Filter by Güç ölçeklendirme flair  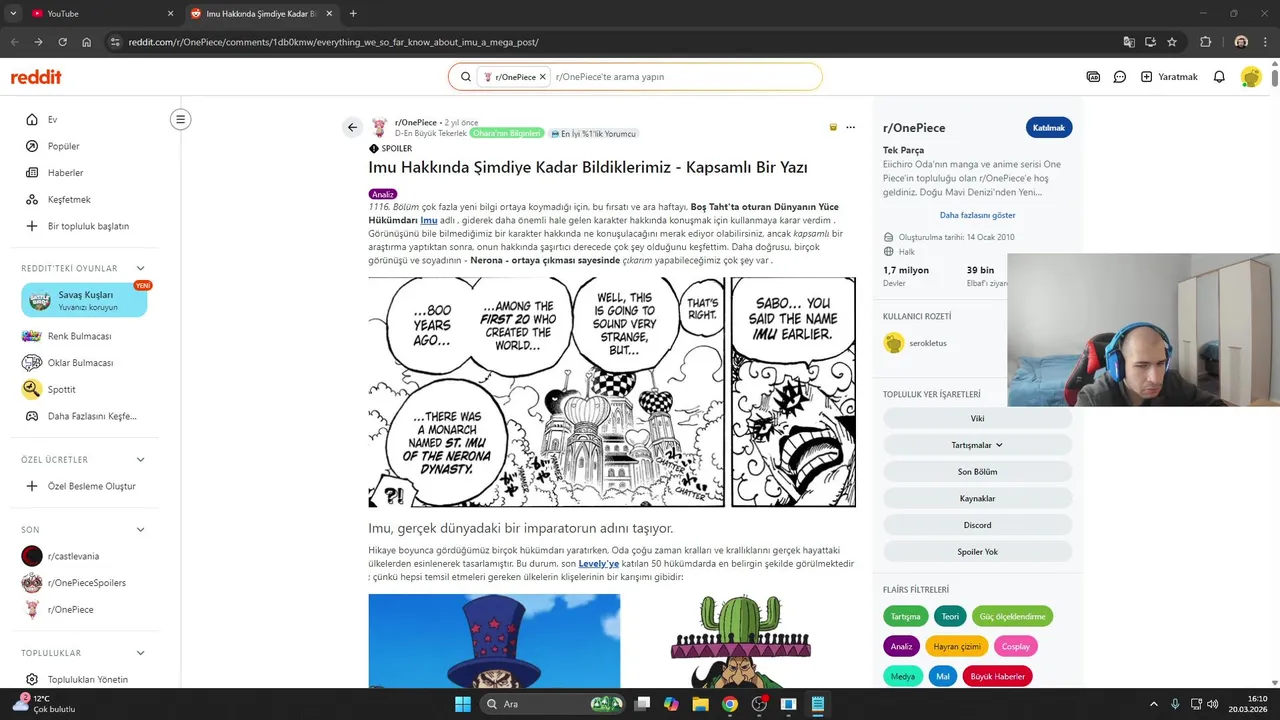pyautogui.click(x=1012, y=617)
